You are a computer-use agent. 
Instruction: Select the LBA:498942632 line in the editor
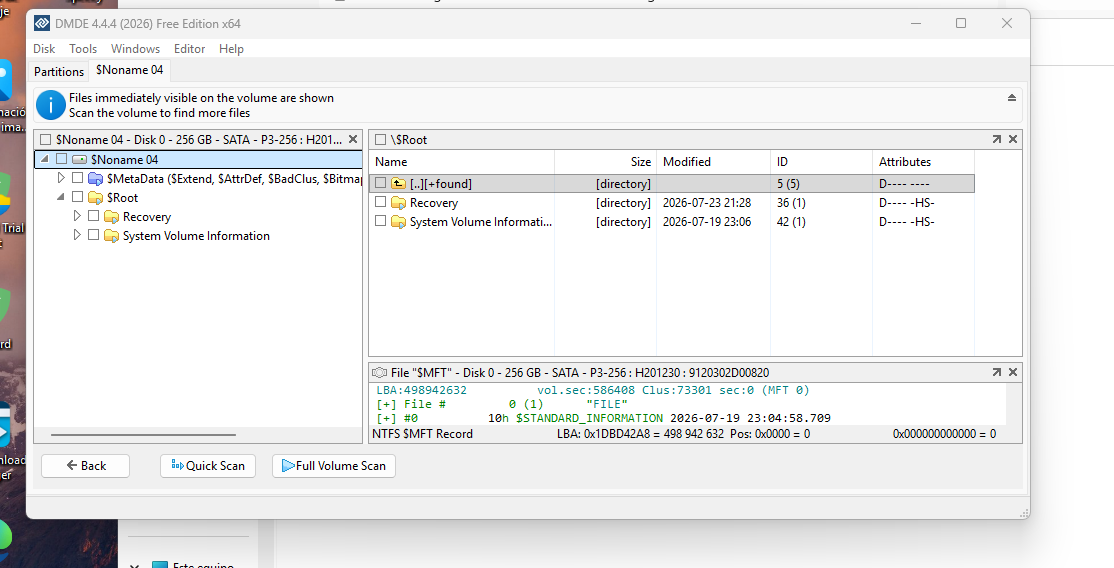[x=421, y=390]
